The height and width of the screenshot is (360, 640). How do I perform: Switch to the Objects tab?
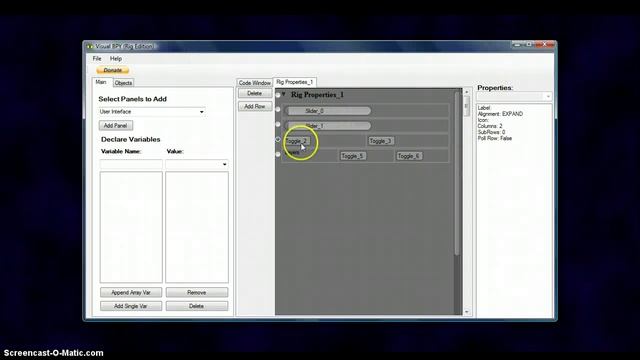coord(123,83)
